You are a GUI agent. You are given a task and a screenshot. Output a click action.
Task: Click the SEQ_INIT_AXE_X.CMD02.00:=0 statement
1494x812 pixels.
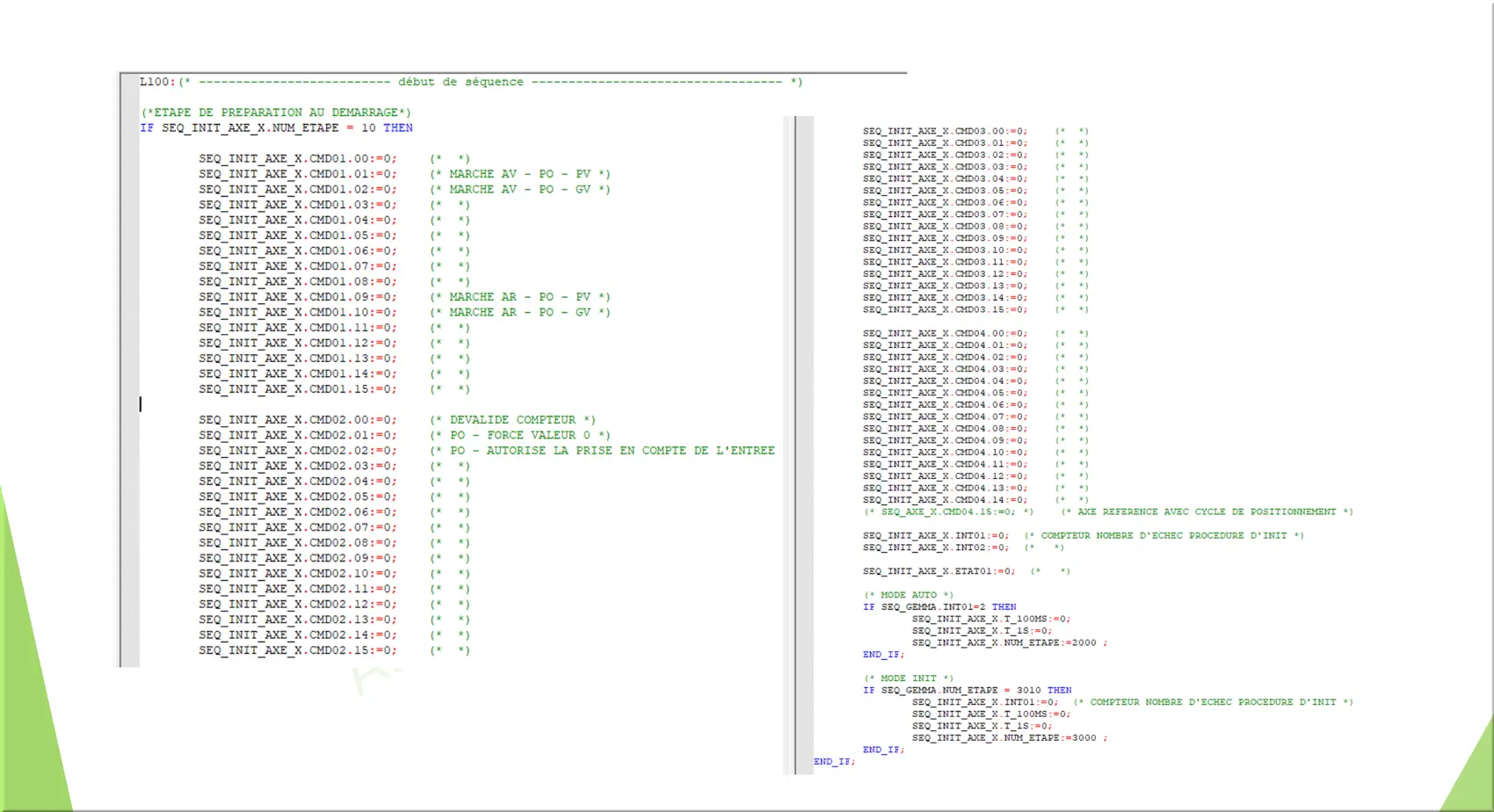(298, 420)
